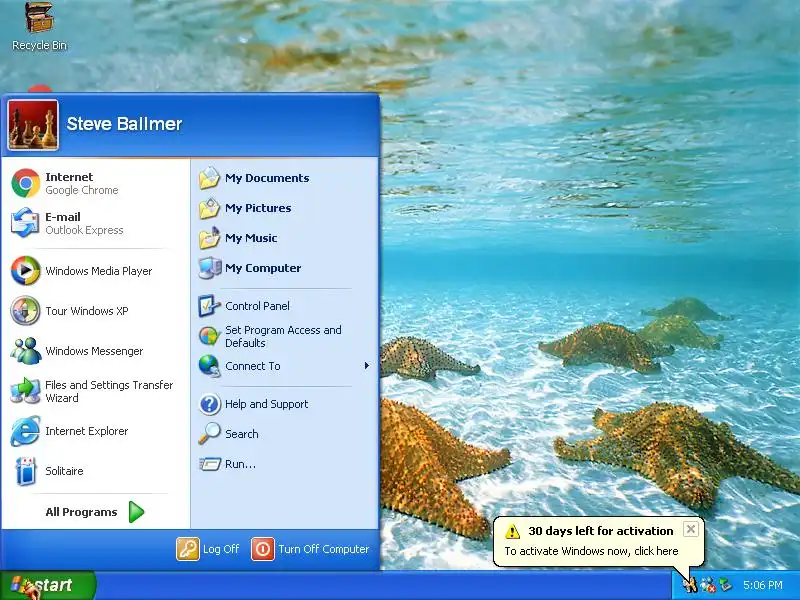Click the 'Steve Ballmer' user name
Image resolution: width=800 pixels, height=600 pixels.
[x=124, y=124]
